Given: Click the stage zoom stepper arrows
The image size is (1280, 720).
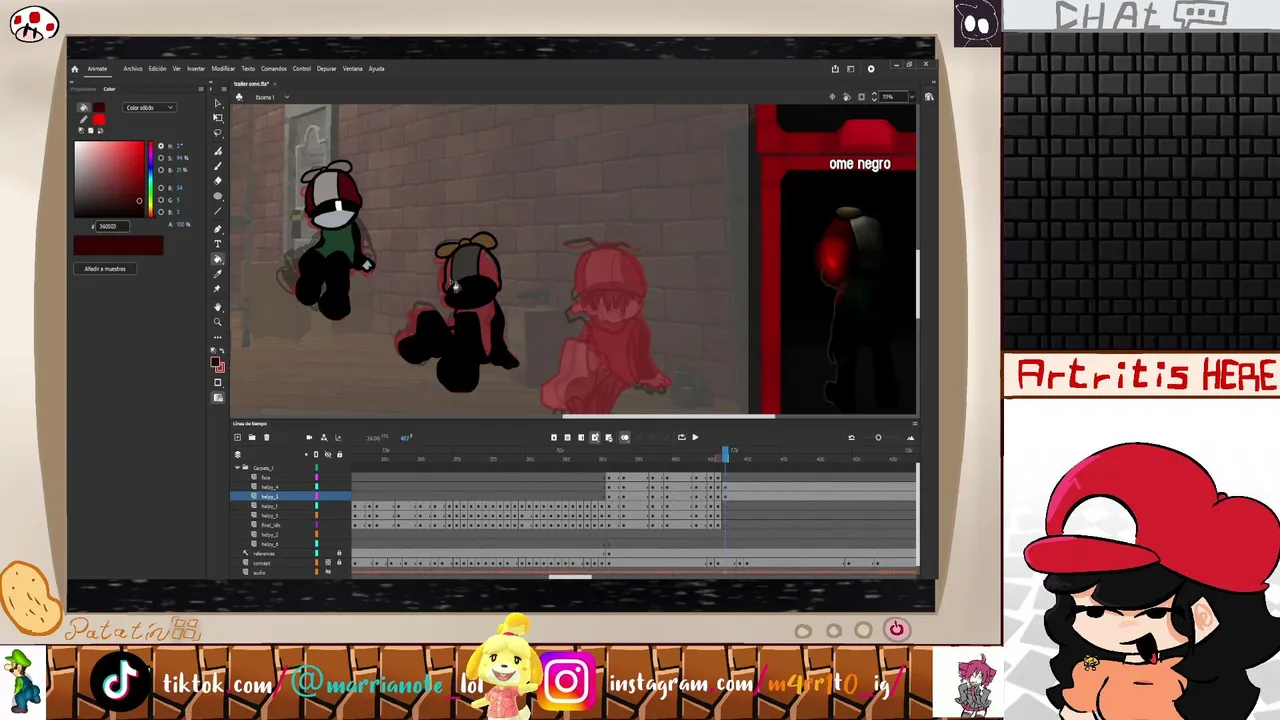Looking at the screenshot, I should coord(875,97).
